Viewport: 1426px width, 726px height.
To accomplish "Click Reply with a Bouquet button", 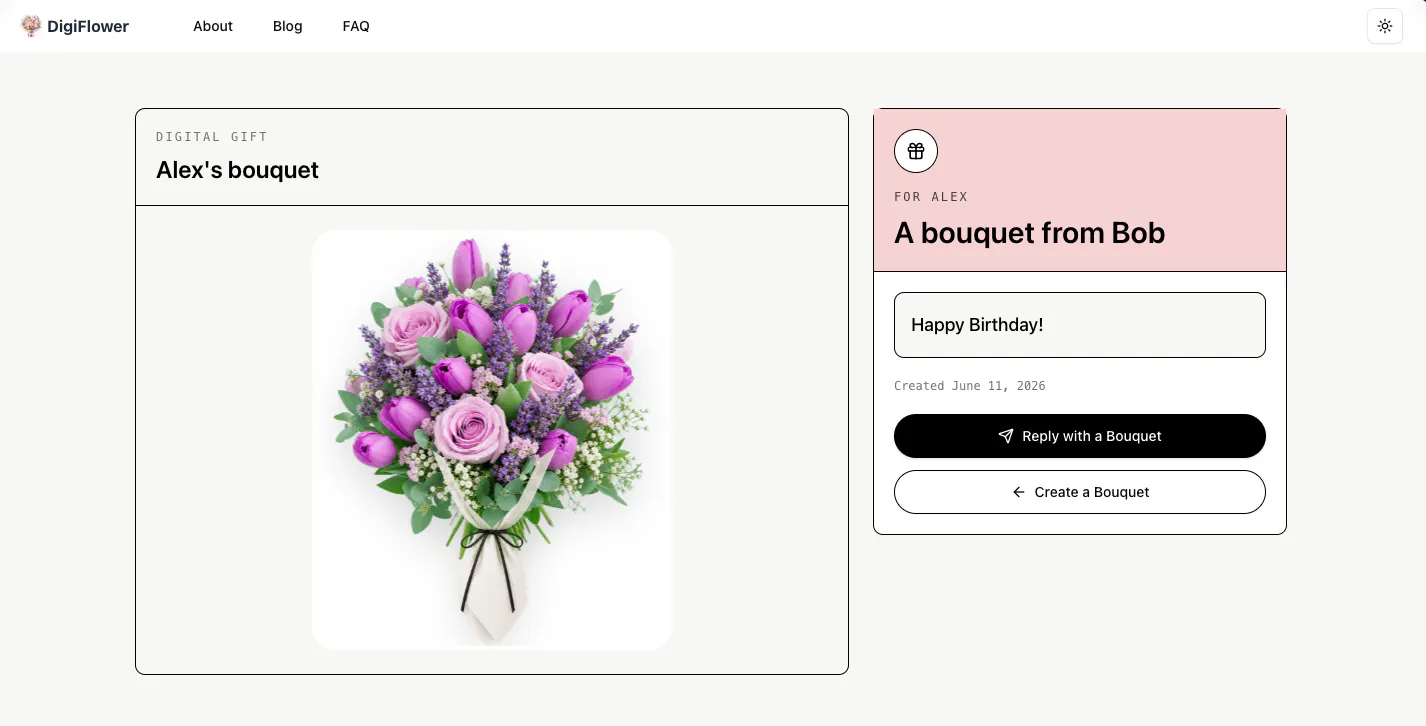I will pyautogui.click(x=1080, y=436).
